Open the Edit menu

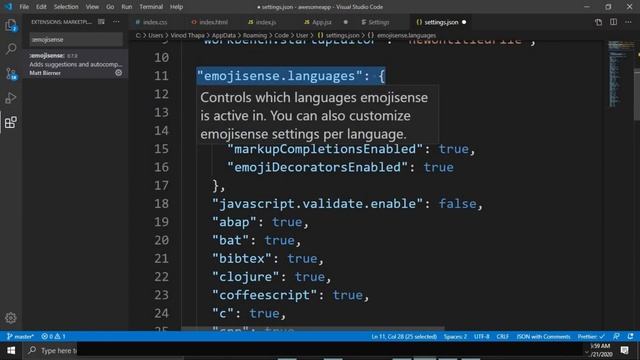[41, 7]
